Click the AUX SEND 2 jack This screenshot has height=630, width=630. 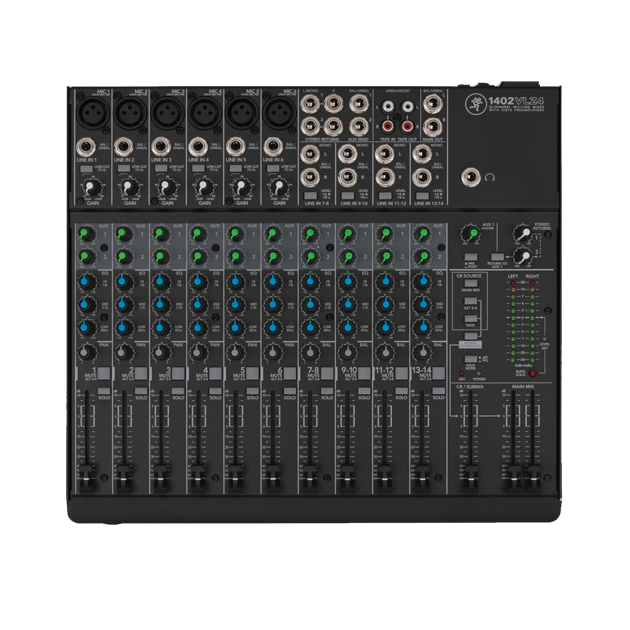359,127
